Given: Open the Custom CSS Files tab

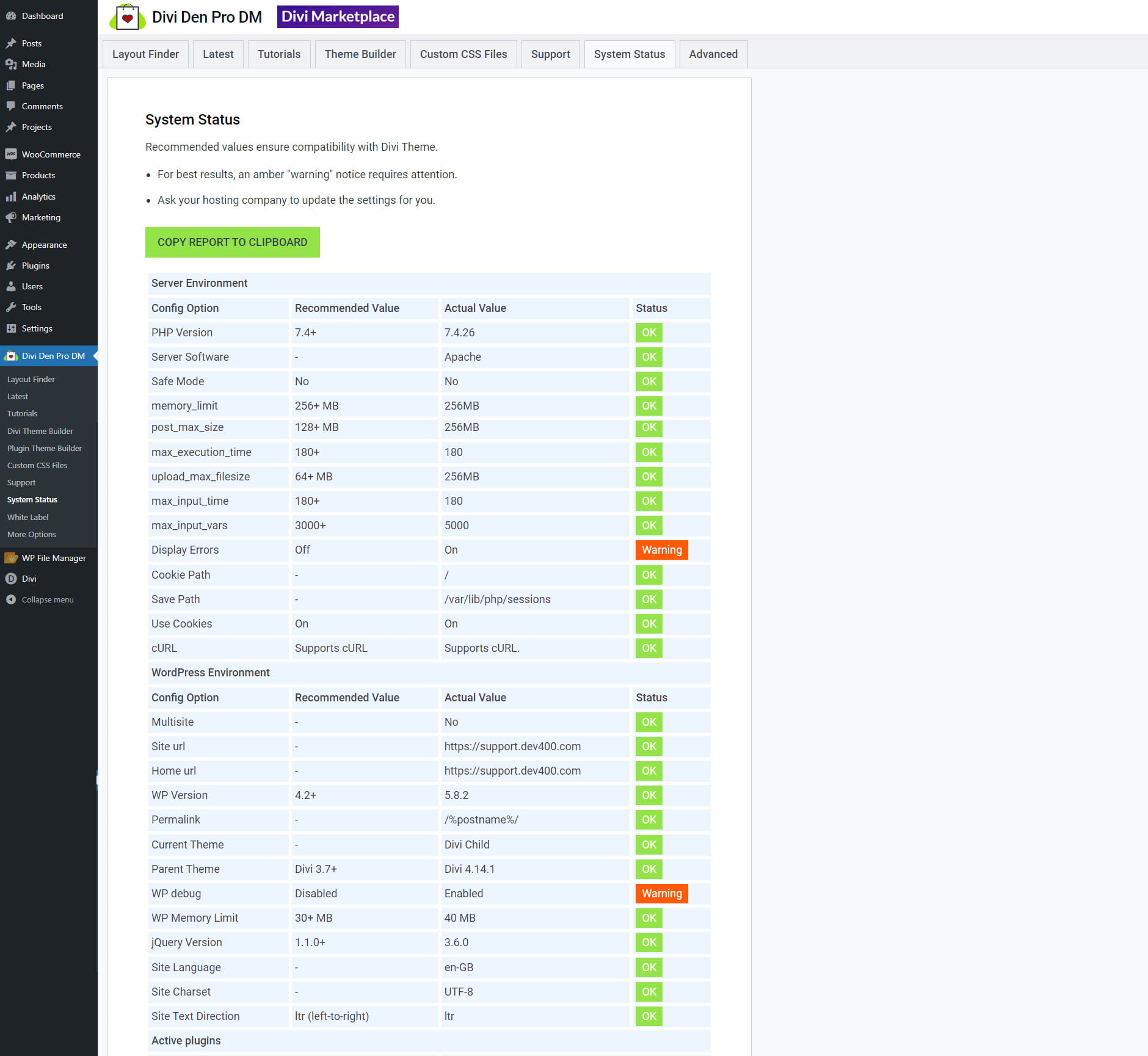Looking at the screenshot, I should tap(463, 54).
